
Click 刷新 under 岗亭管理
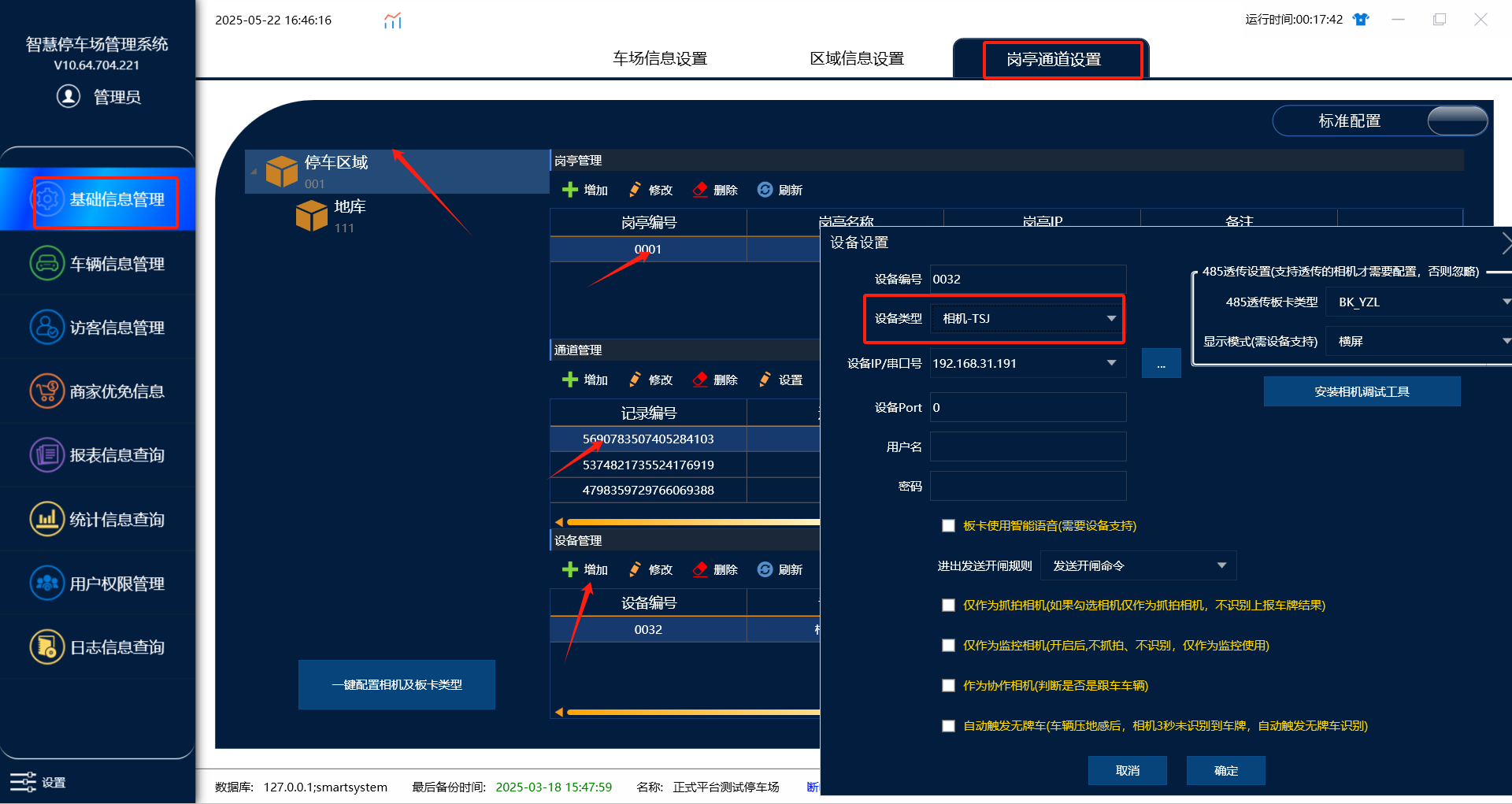coord(780,190)
